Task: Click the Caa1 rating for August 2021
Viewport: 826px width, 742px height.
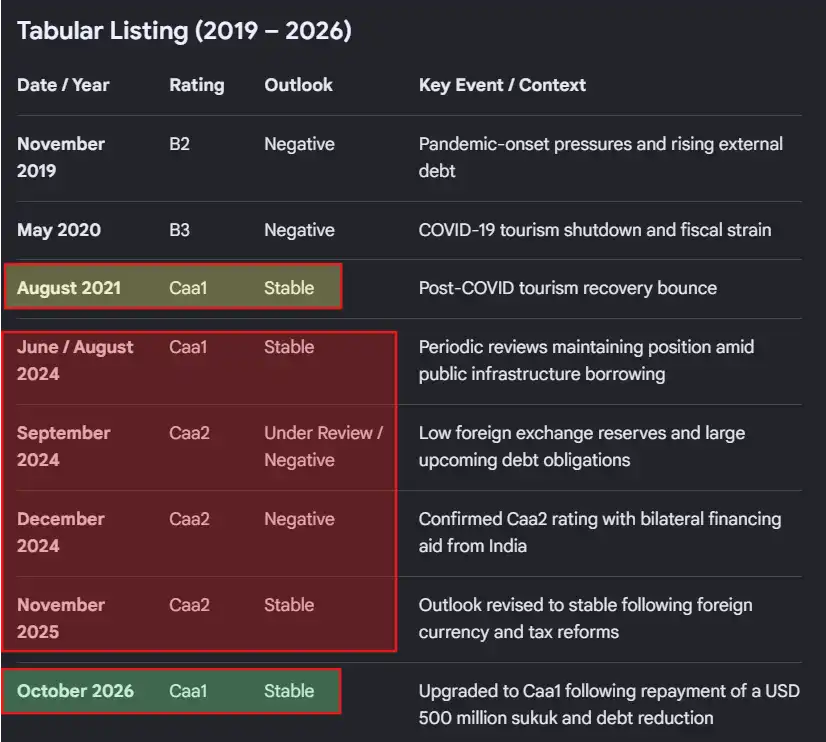Action: [188, 288]
